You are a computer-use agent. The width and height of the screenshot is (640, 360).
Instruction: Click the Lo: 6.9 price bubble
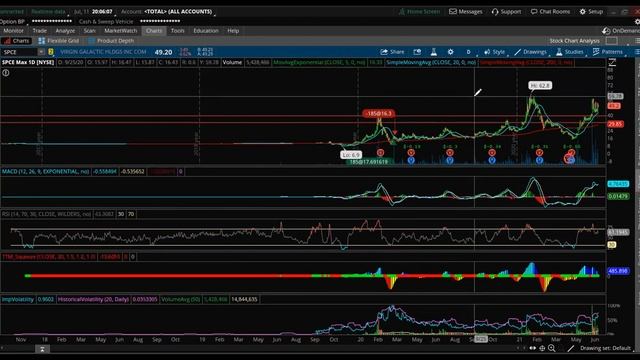click(351, 155)
